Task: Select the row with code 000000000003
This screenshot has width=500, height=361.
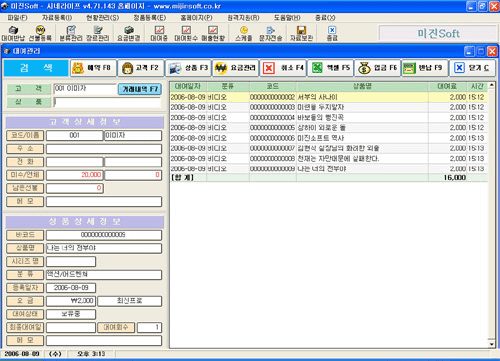Action: [329, 107]
